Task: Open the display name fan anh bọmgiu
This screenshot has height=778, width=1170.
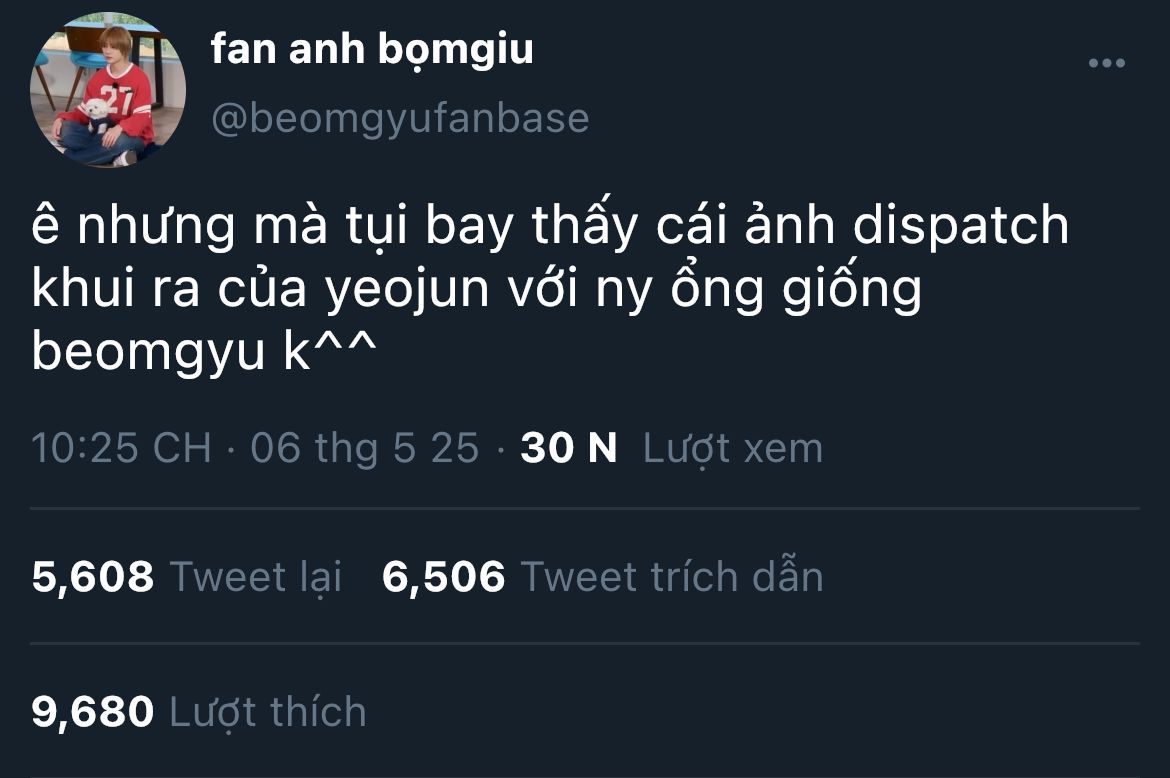Action: [x=372, y=49]
